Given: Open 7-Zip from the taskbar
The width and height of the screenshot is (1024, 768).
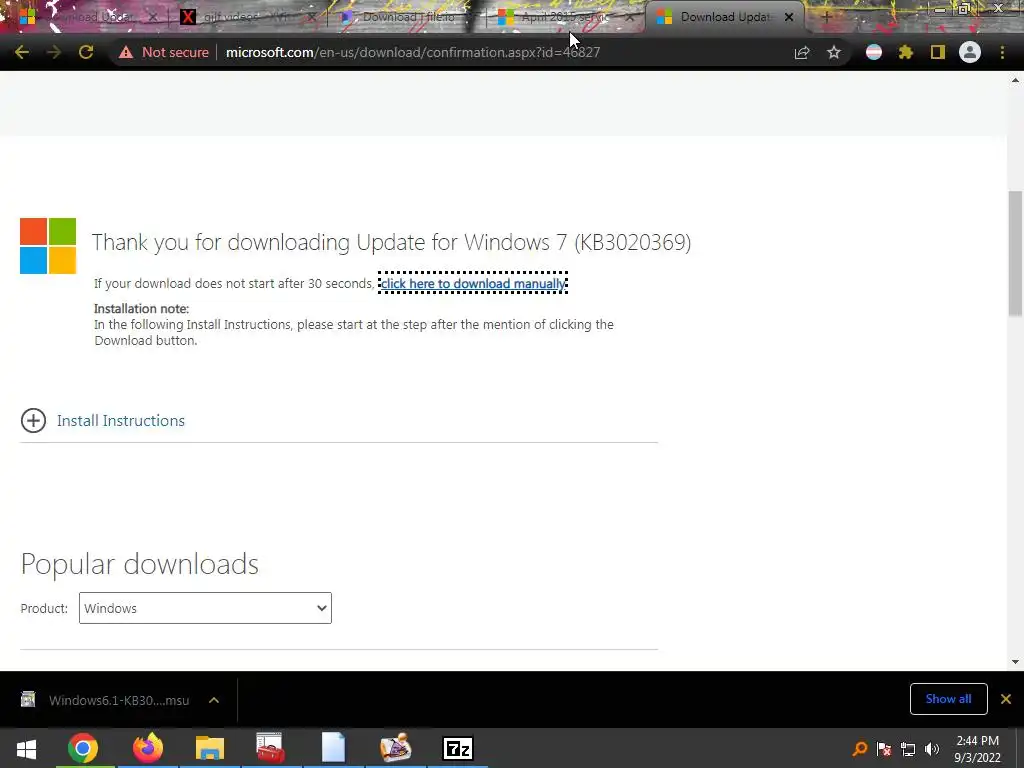Looking at the screenshot, I should (x=457, y=748).
